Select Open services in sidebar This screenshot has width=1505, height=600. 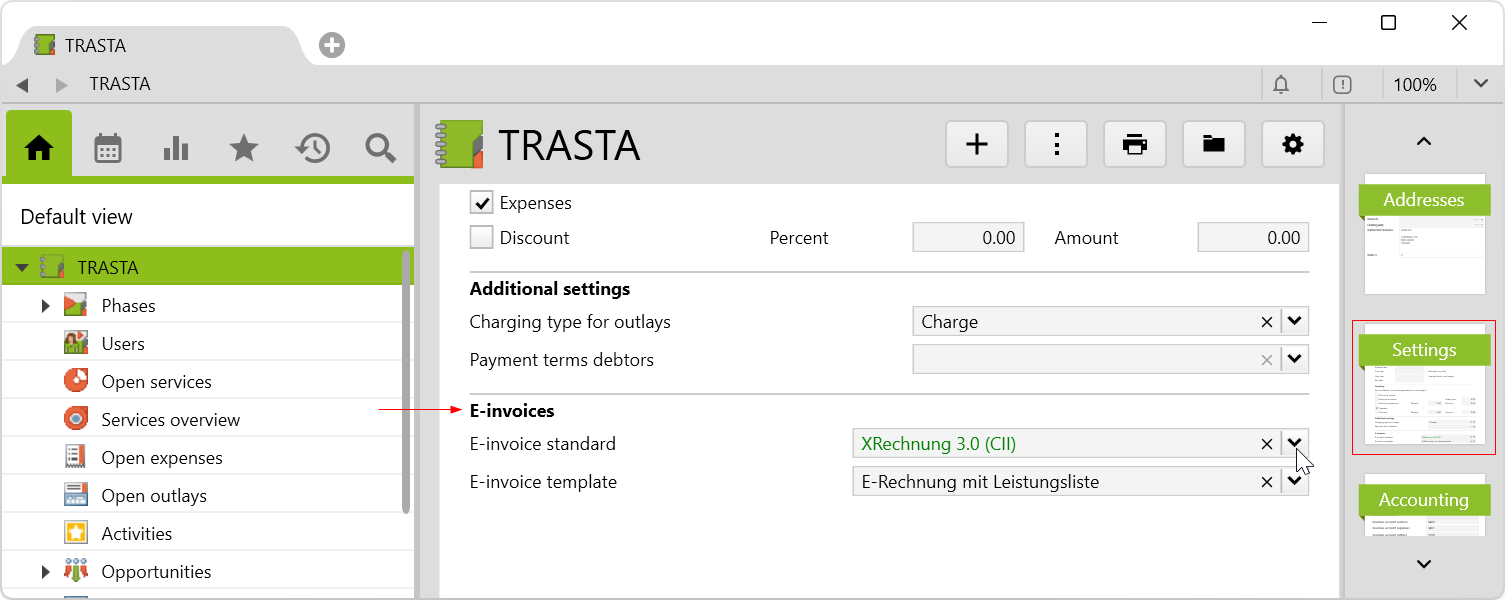[x=156, y=382]
